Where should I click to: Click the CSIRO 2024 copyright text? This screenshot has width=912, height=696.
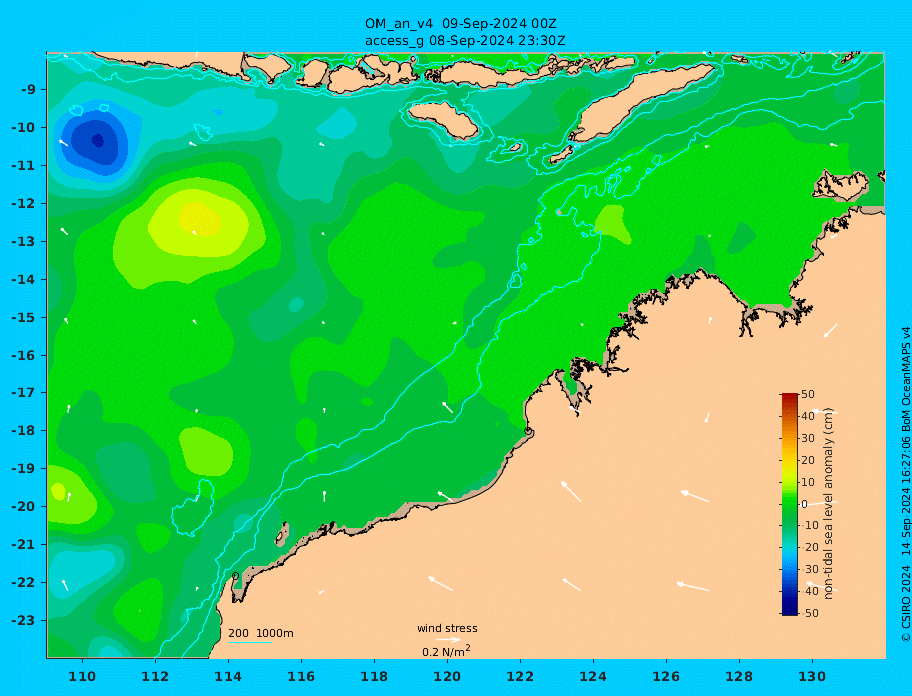click(x=906, y=484)
